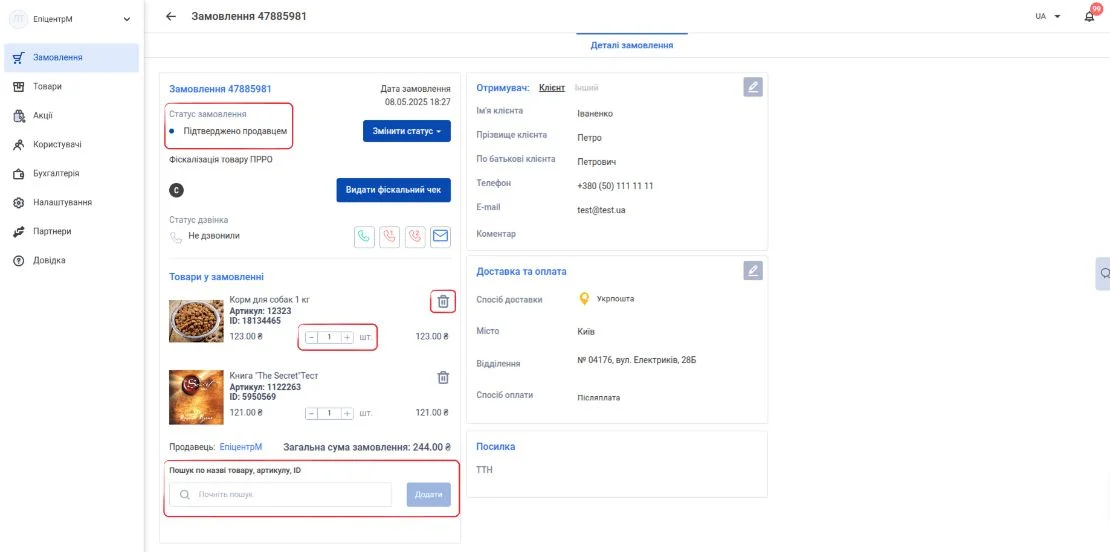Click the envelope email icon in call status
Viewport: 1110px width, 552px height.
point(440,236)
